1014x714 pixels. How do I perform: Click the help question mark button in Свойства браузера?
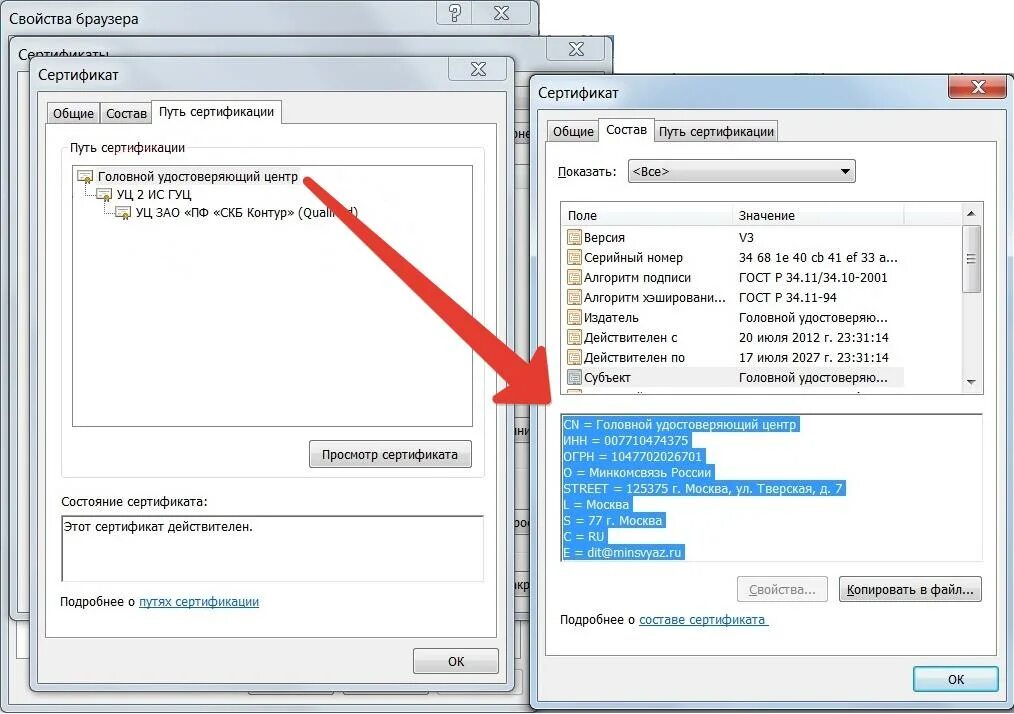[455, 12]
